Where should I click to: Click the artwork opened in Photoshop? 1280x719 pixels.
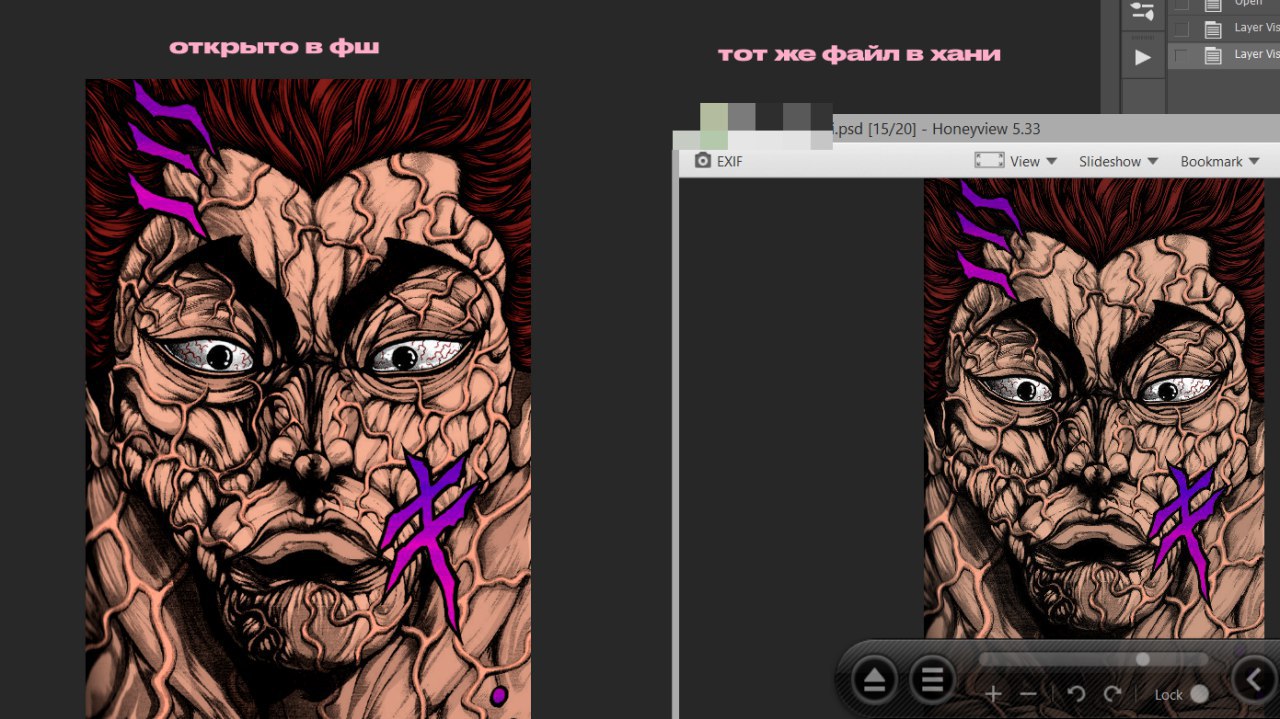coord(308,399)
